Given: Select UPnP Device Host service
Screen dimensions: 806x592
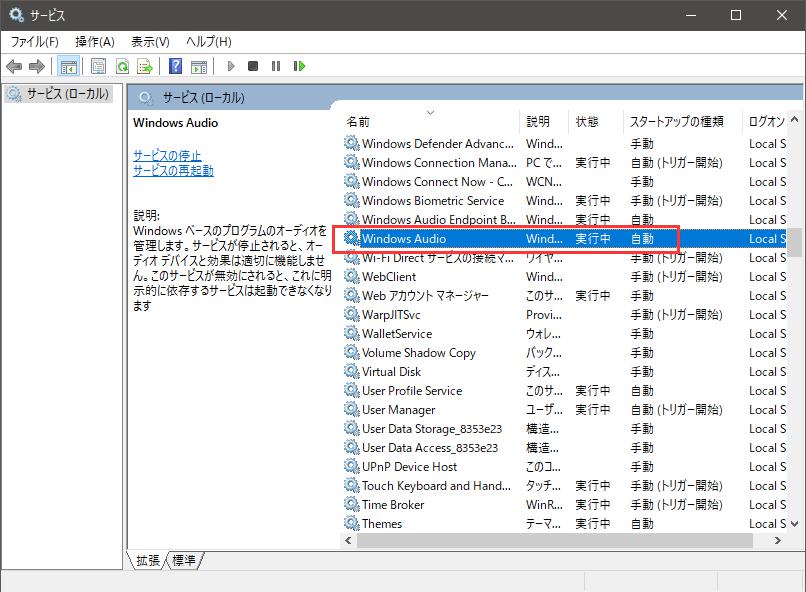Looking at the screenshot, I should click(x=565, y=467).
